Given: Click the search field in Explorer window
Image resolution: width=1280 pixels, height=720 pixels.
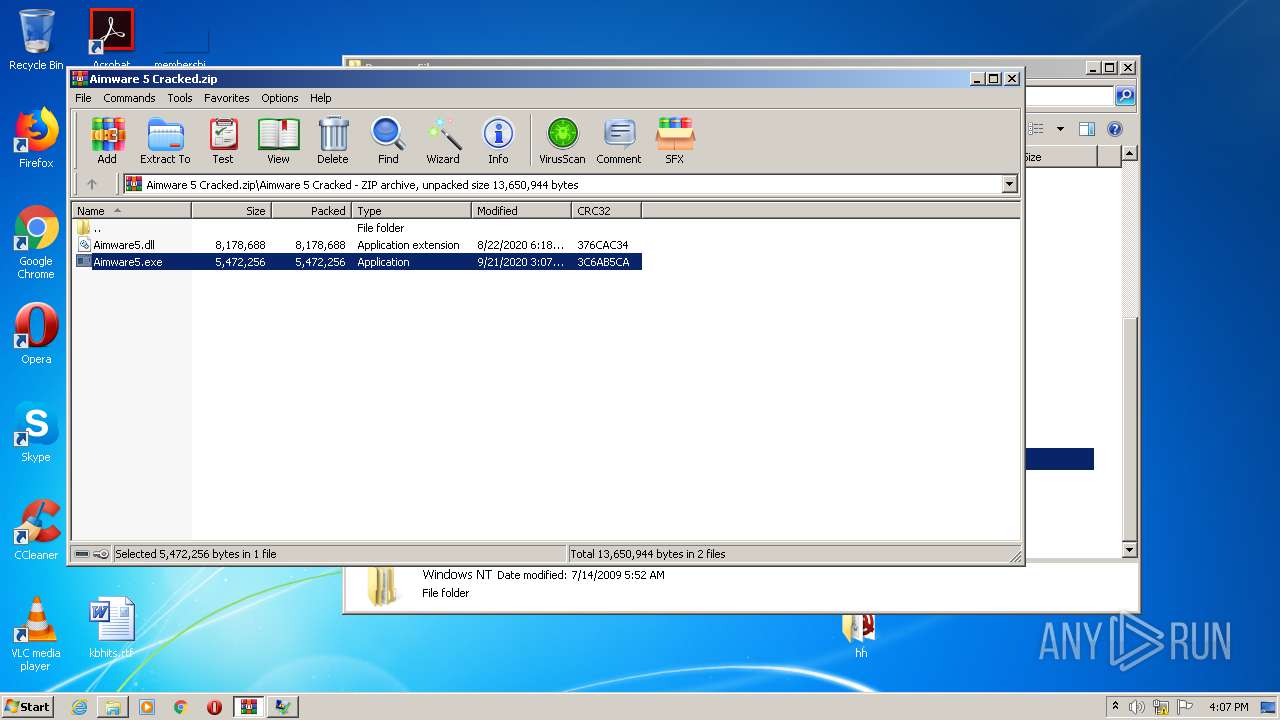Looking at the screenshot, I should point(1069,96).
